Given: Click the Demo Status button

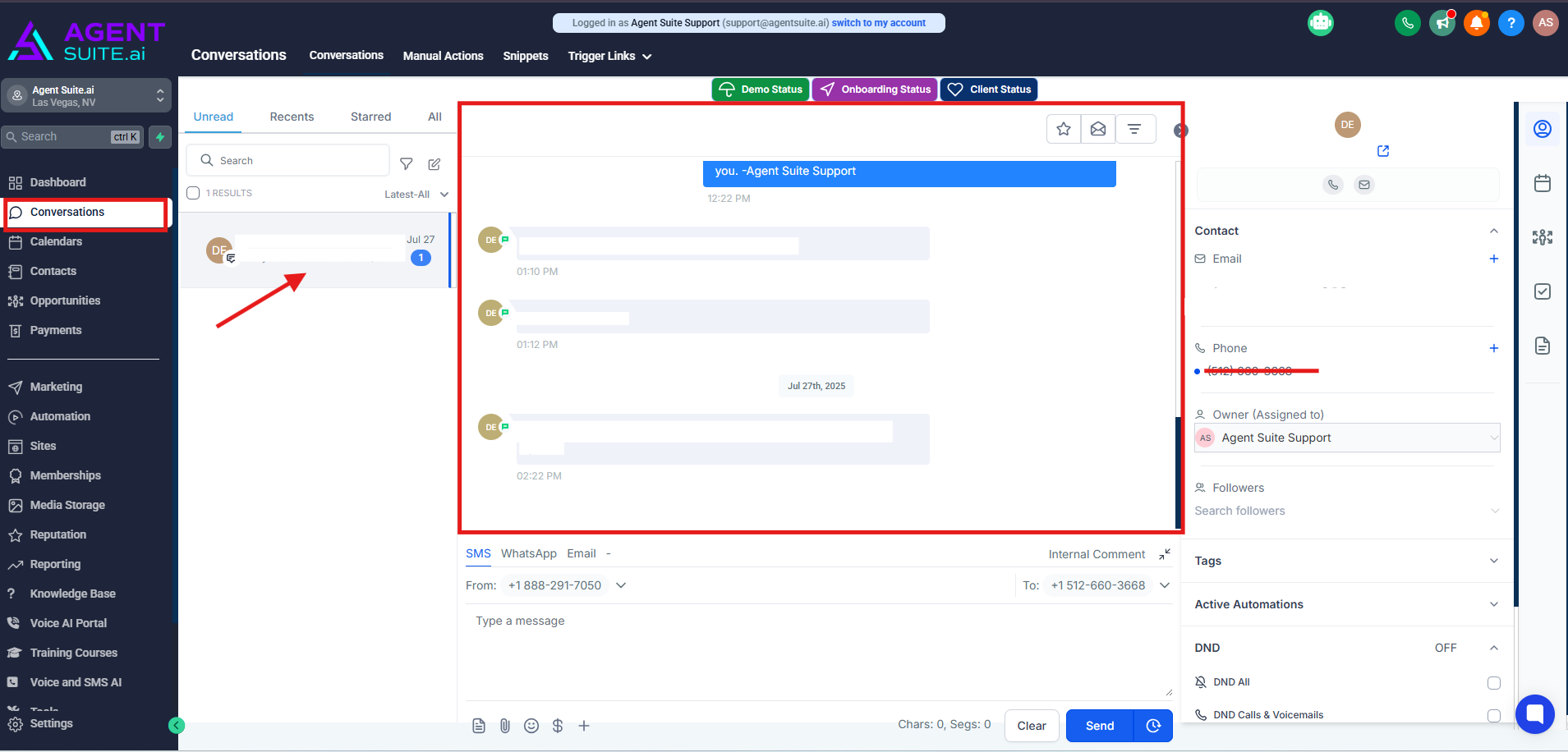Looking at the screenshot, I should coord(761,89).
